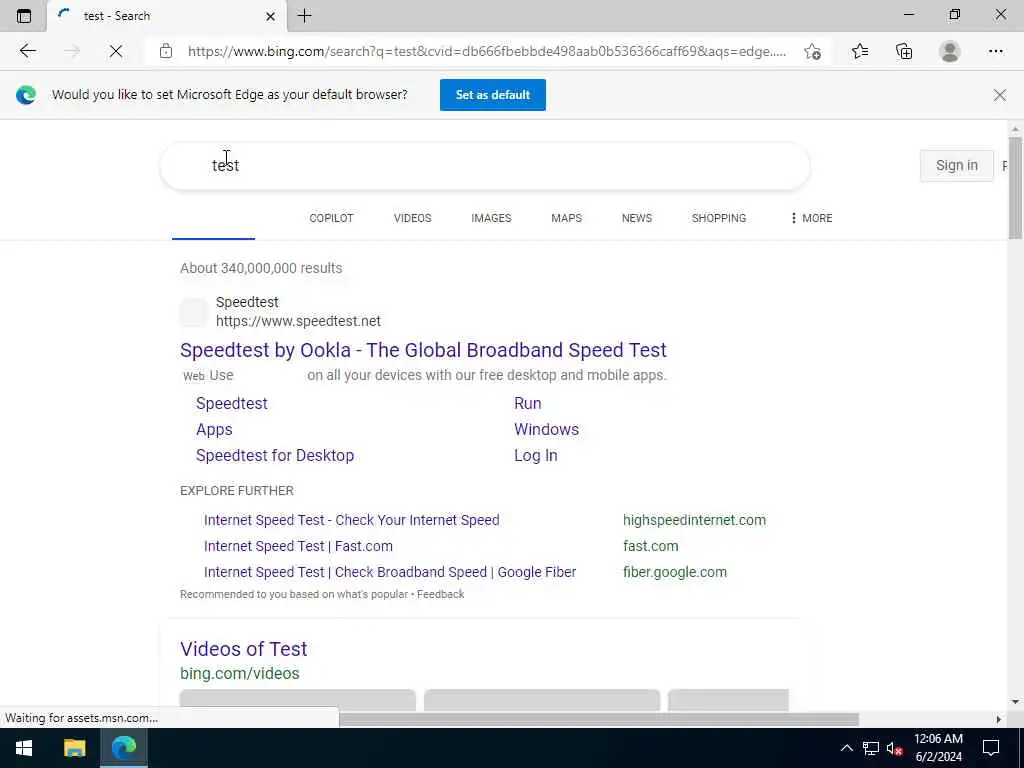Open the Windows sitelink
The height and width of the screenshot is (768, 1024).
click(547, 430)
